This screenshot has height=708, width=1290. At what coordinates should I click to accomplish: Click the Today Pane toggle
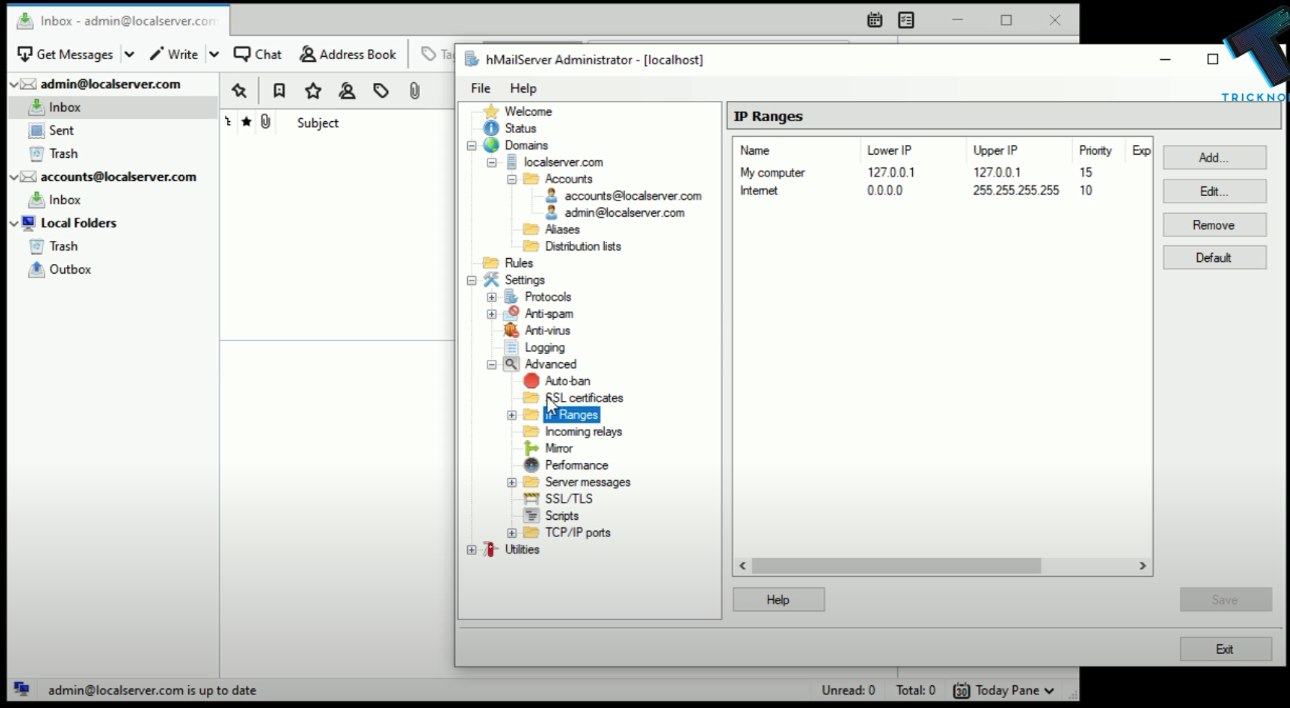[x=1004, y=690]
